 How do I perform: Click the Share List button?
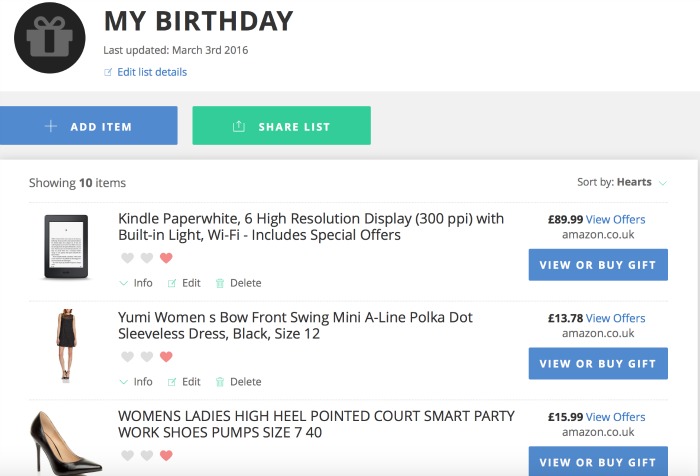tap(281, 125)
